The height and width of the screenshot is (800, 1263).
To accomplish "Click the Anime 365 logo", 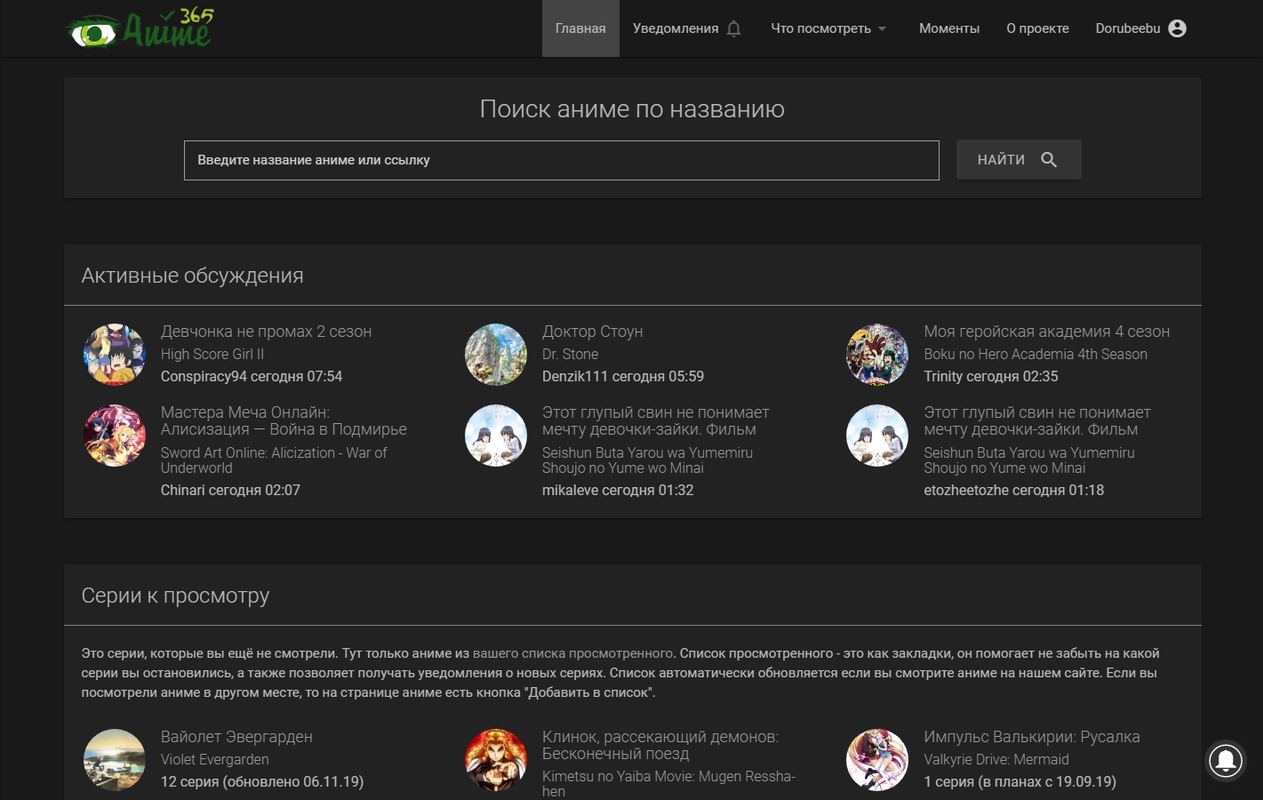I will 140,29.
